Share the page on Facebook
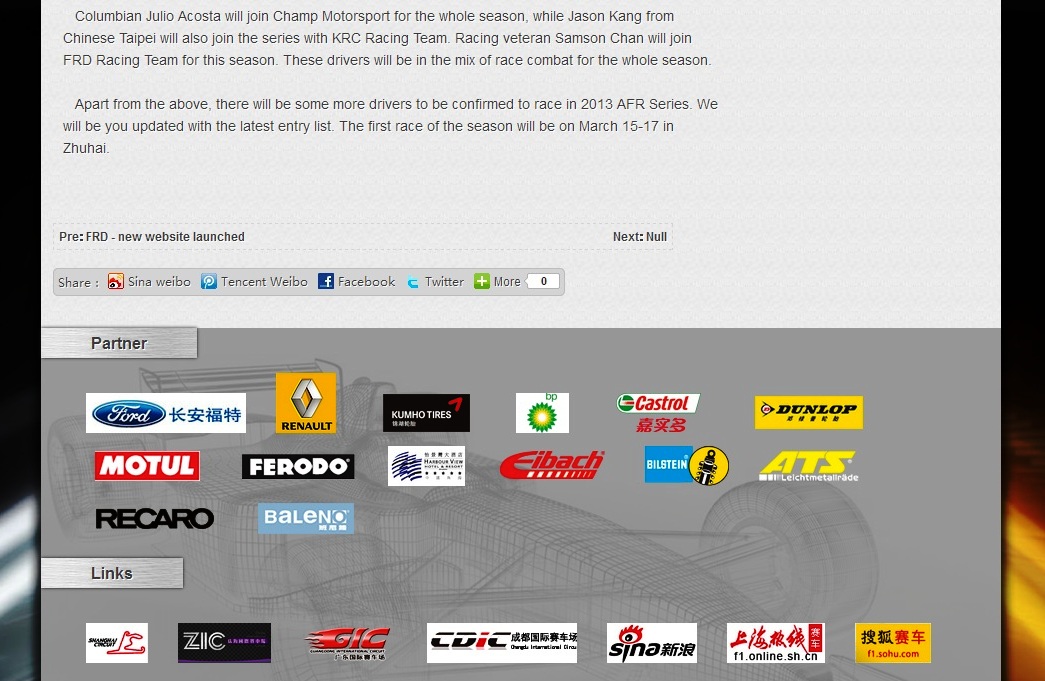 [x=357, y=282]
